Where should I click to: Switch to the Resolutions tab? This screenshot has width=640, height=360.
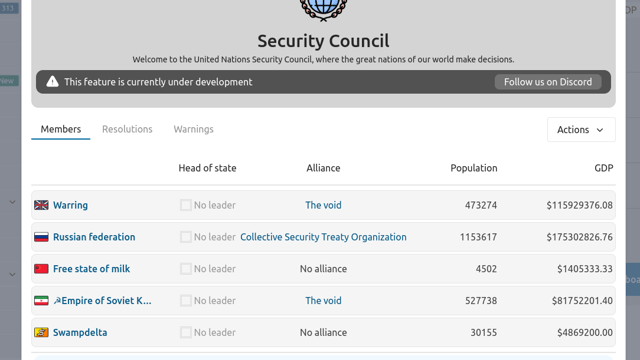(x=127, y=129)
